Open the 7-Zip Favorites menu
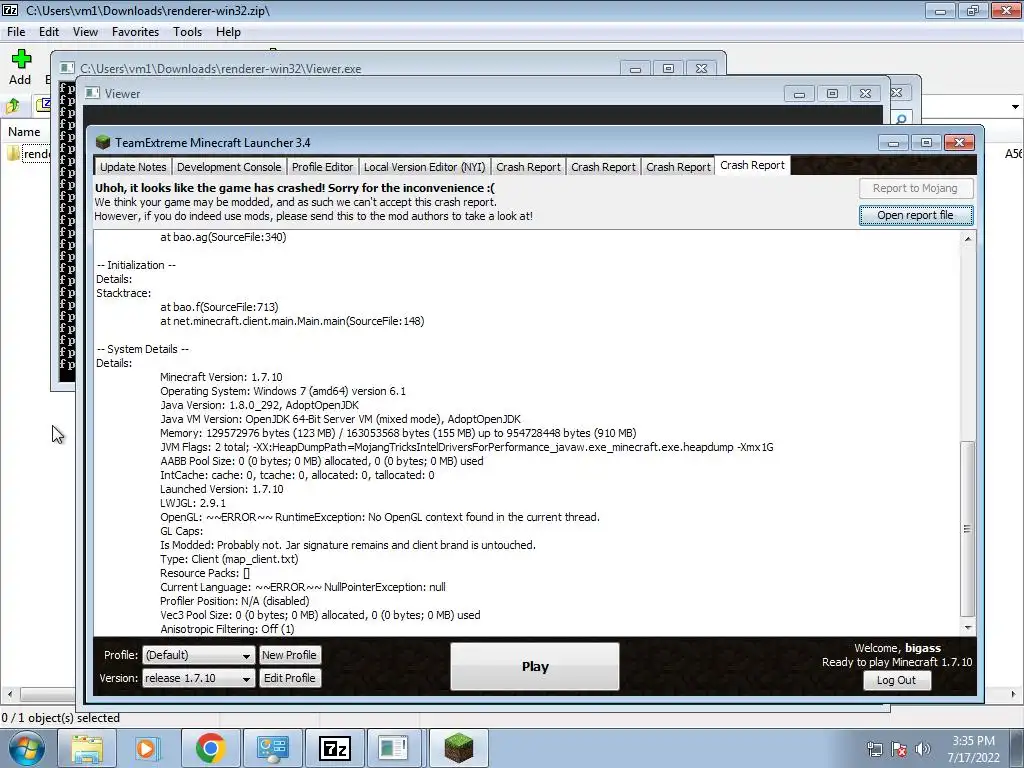This screenshot has height=768, width=1024. [135, 32]
